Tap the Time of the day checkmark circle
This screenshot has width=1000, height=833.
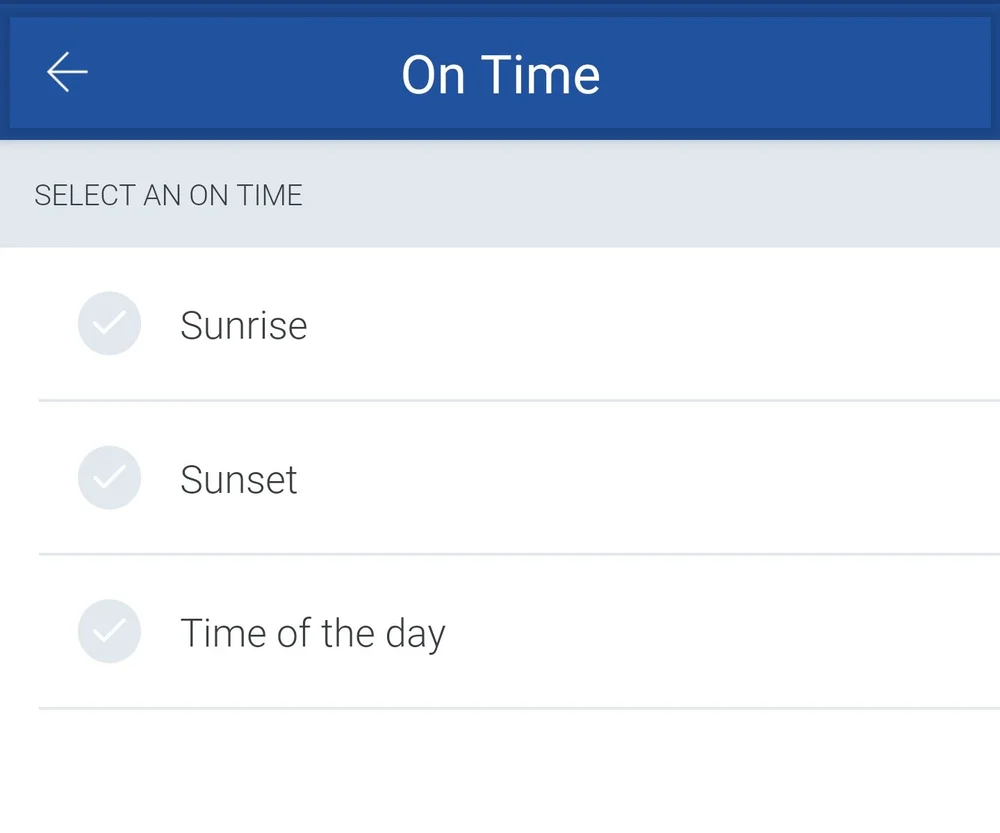coord(109,631)
